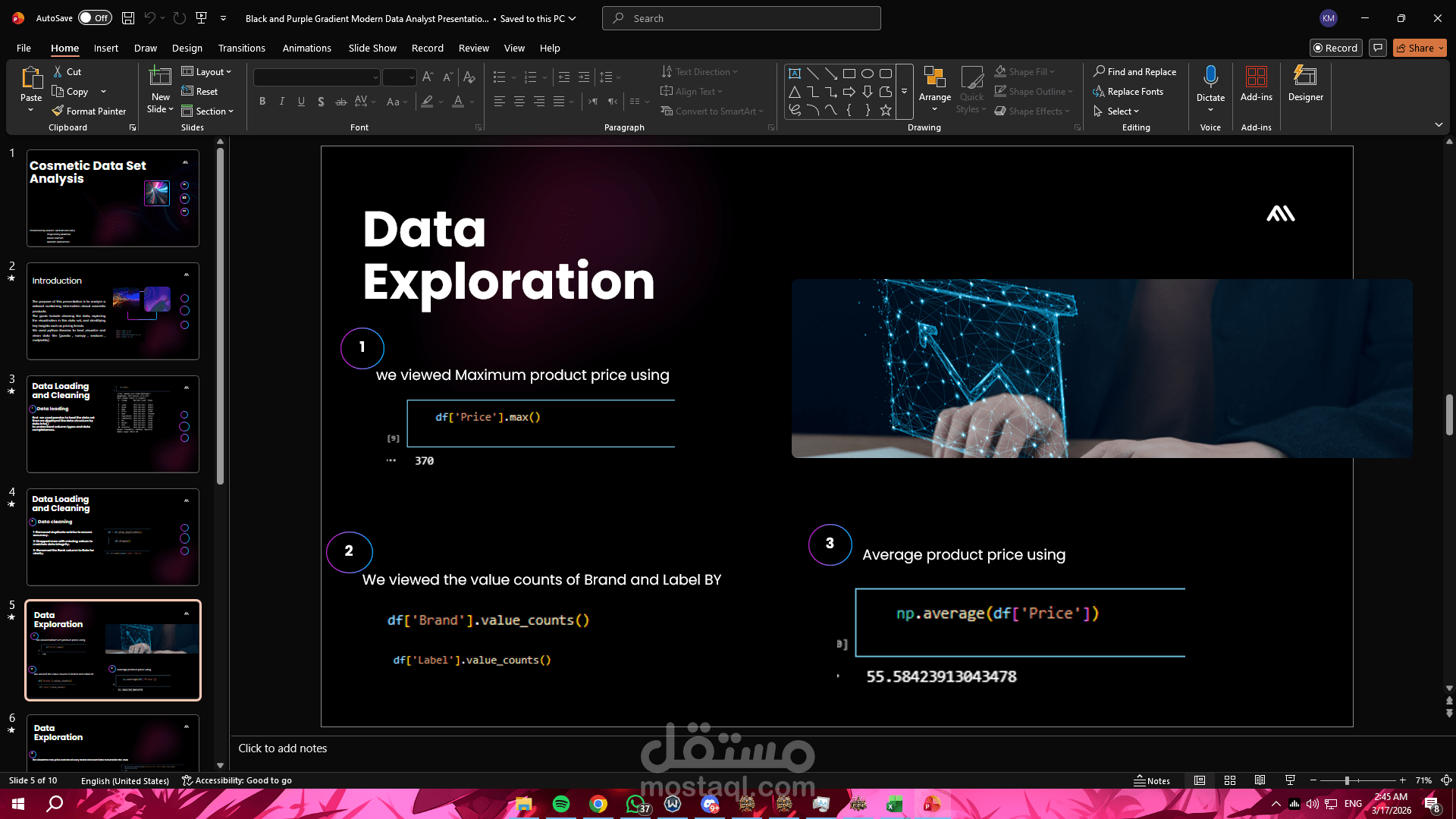
Task: Click the Dictate microphone icon
Action: [1210, 77]
